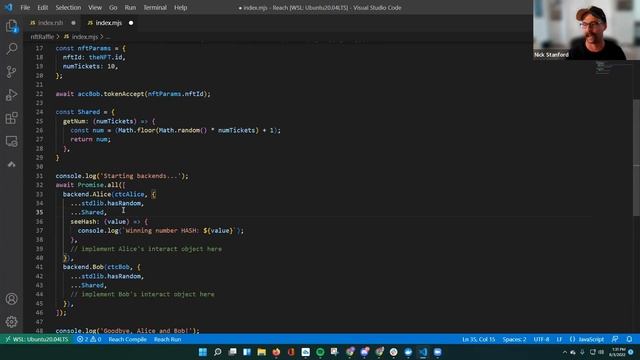
Task: Click Reach Compile in status bar
Action: (127, 339)
